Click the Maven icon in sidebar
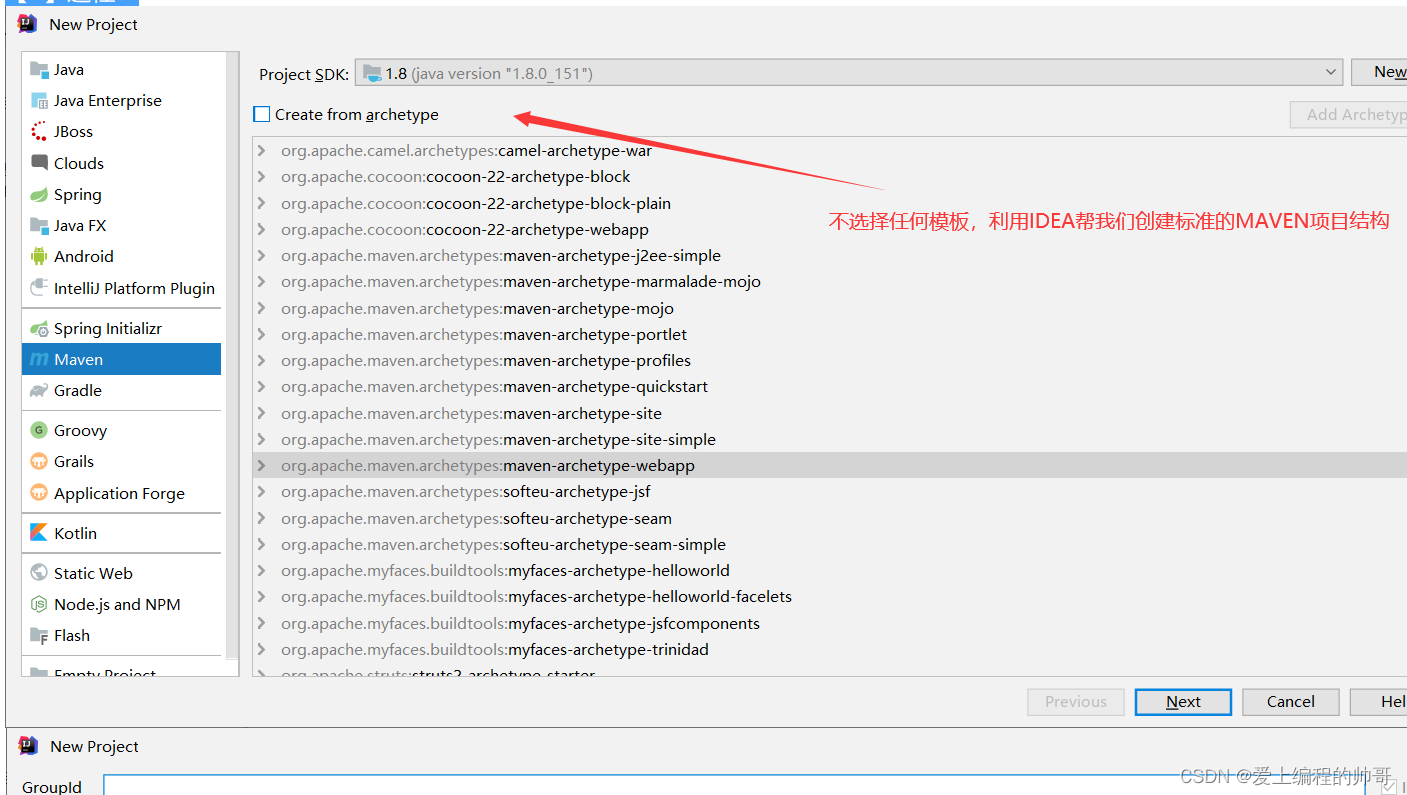 (x=39, y=359)
